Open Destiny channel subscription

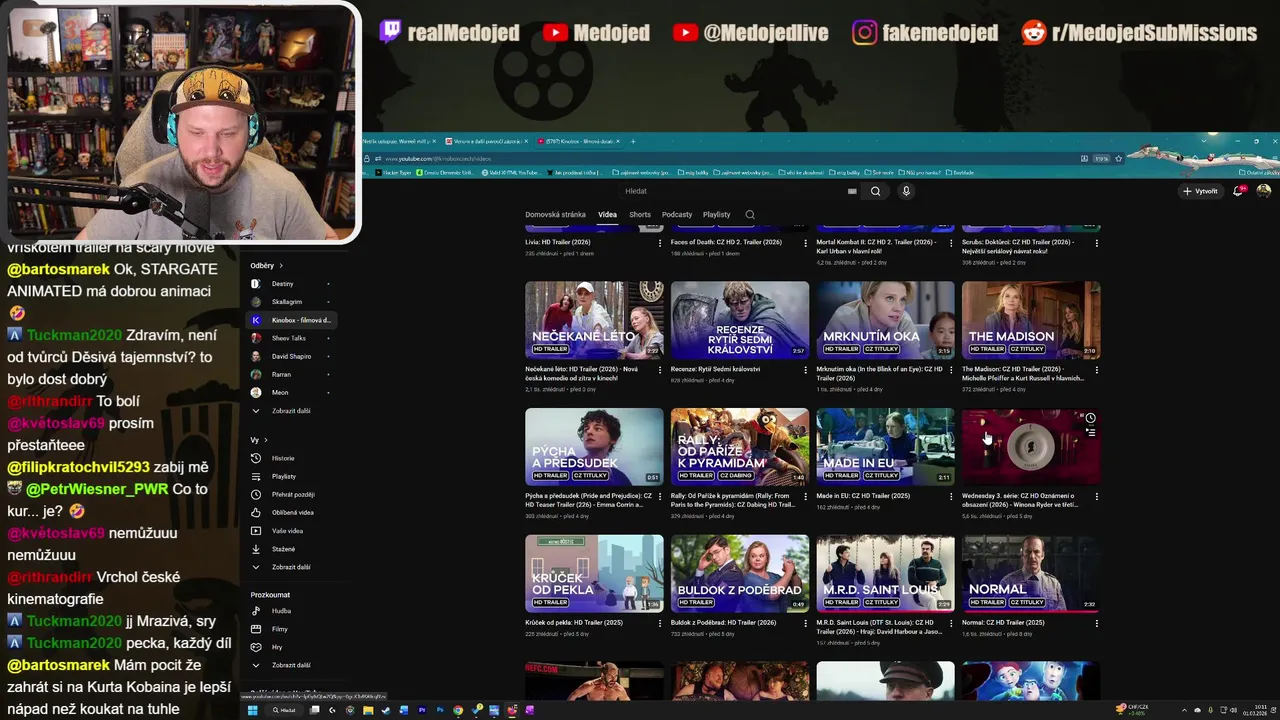coord(290,284)
